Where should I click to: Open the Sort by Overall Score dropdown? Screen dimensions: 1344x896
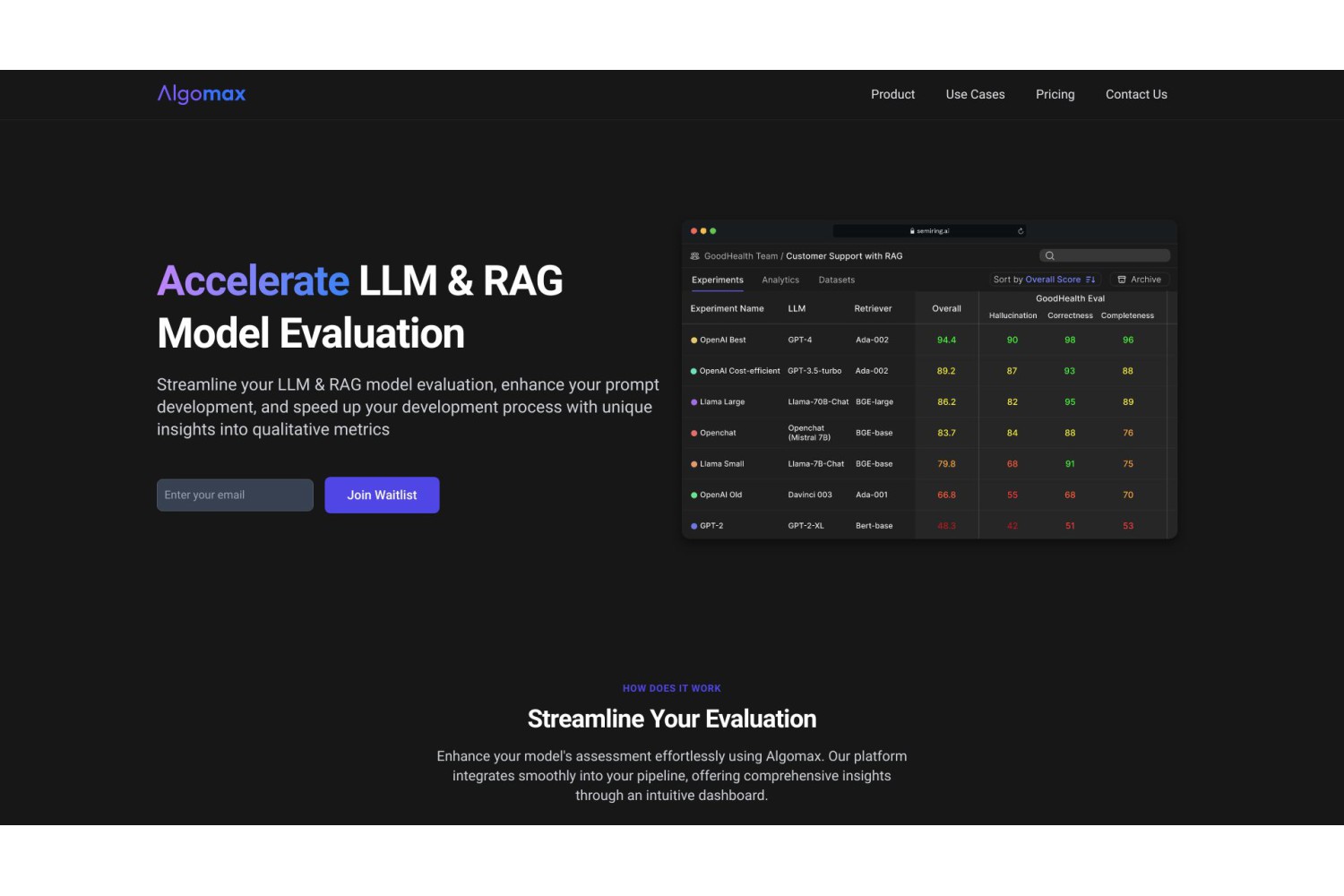coord(1045,280)
